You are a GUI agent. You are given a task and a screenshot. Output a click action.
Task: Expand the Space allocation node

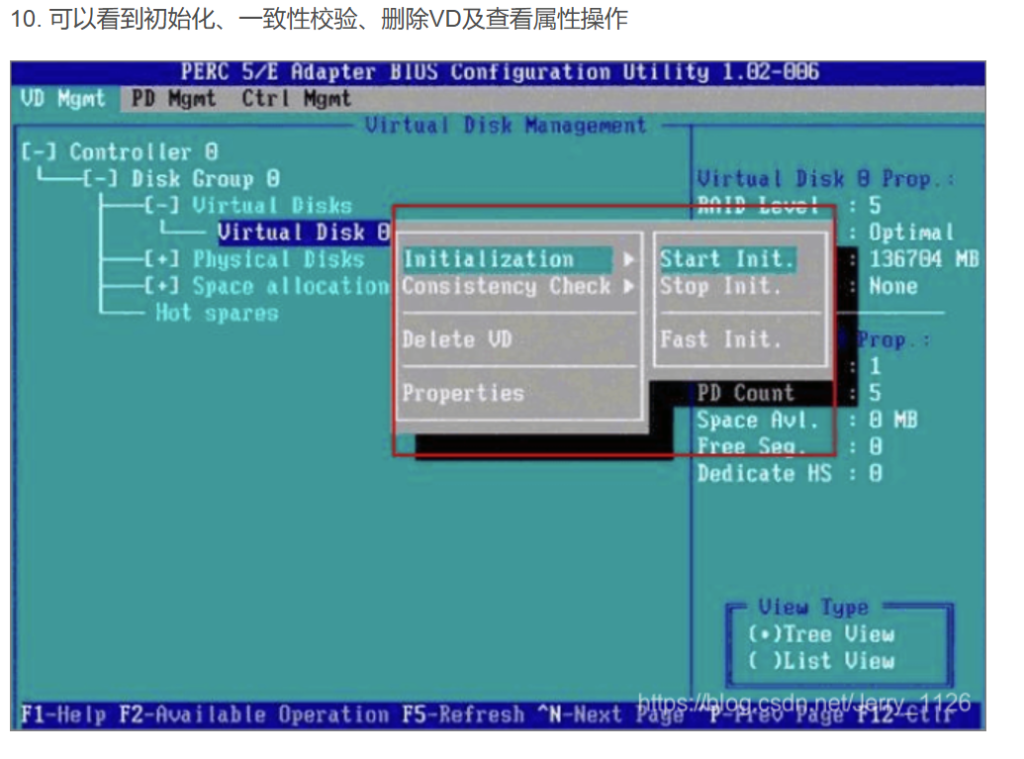[x=161, y=286]
